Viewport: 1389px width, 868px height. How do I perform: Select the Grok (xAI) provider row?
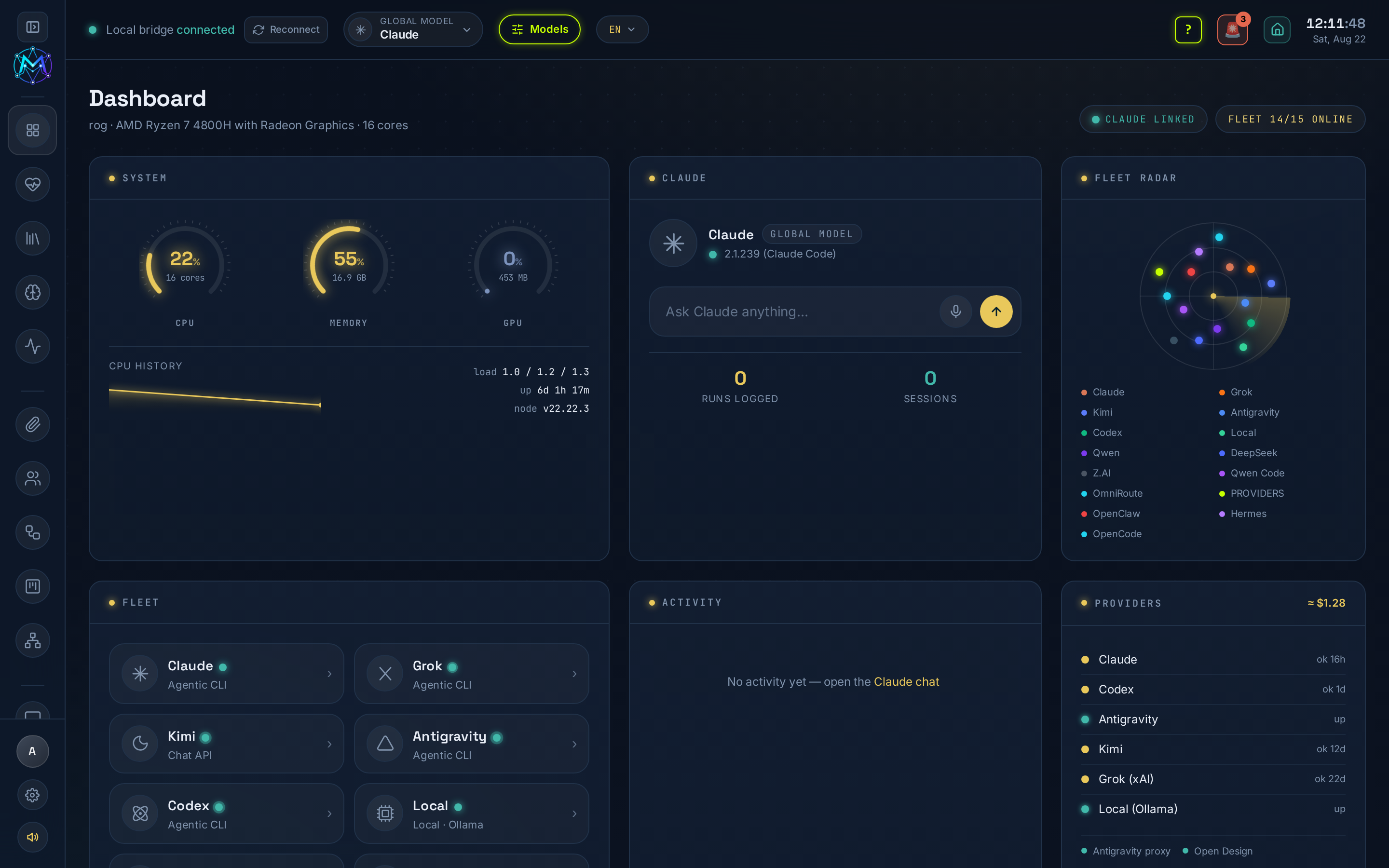(1213, 779)
